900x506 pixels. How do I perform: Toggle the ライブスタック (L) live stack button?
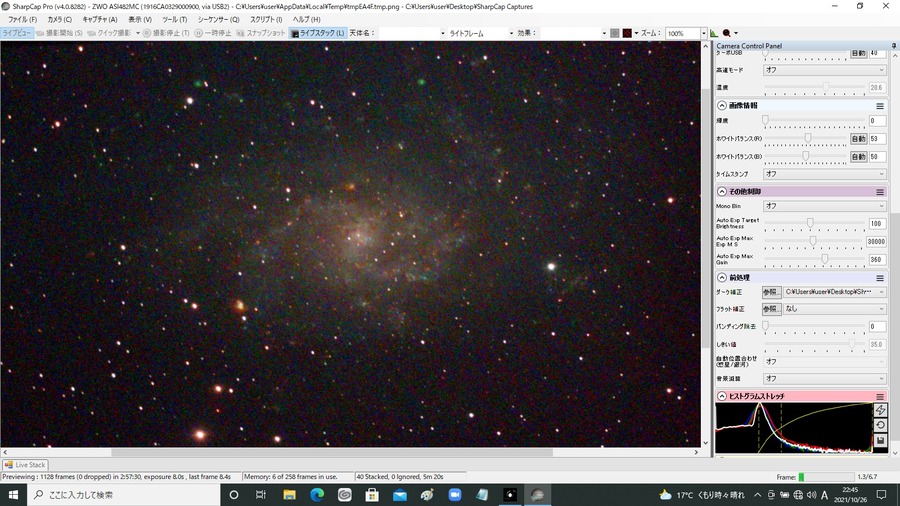point(318,33)
